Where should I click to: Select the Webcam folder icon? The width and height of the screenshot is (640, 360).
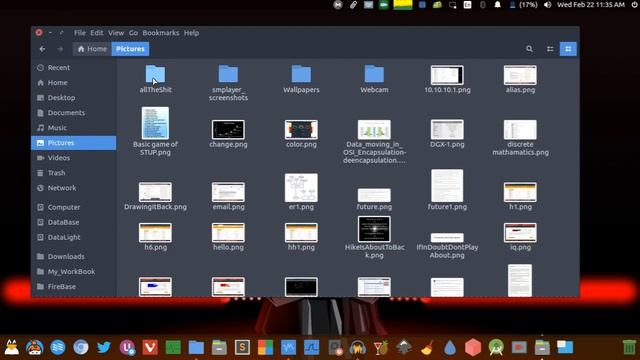(374, 74)
